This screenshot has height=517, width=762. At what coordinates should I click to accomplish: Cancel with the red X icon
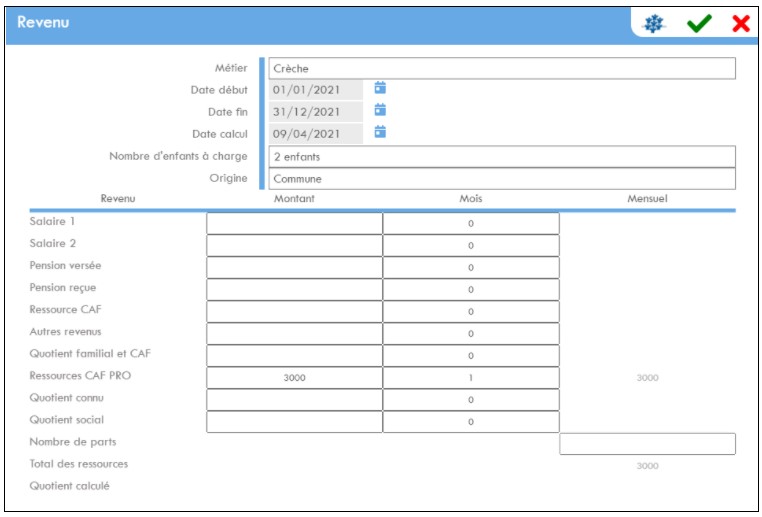click(741, 23)
